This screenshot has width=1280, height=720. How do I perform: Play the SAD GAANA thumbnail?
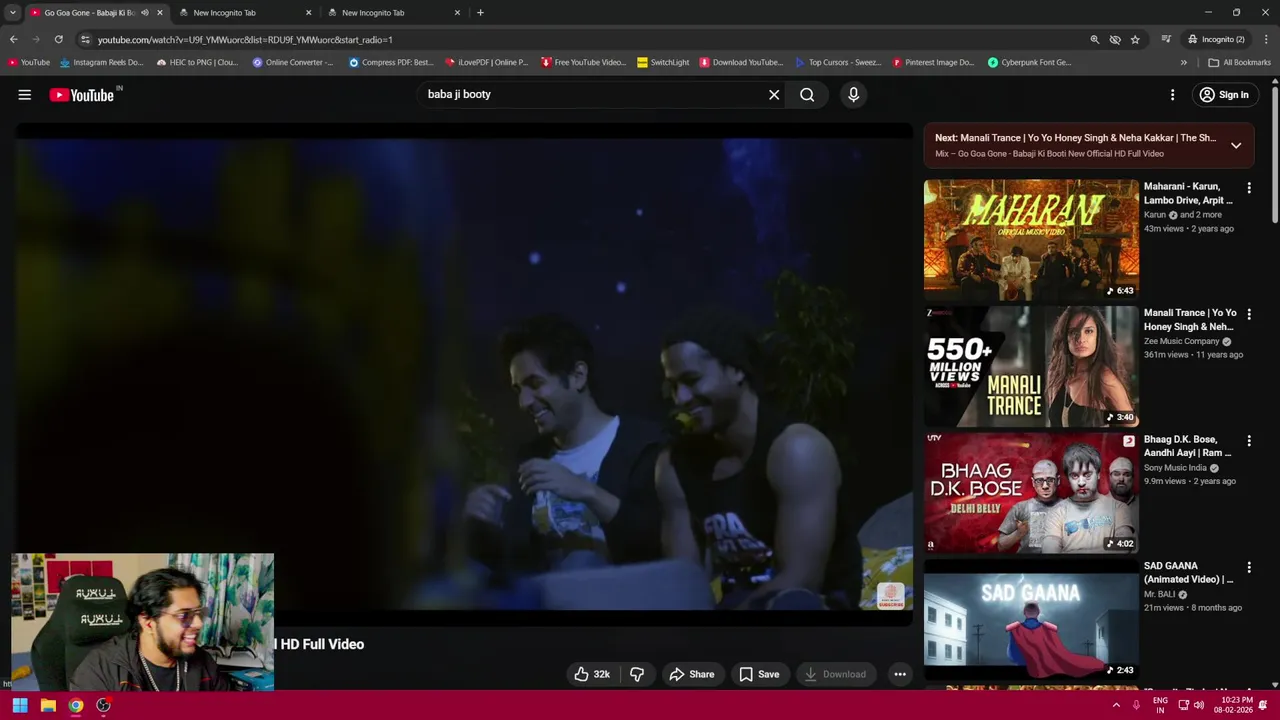(1031, 619)
